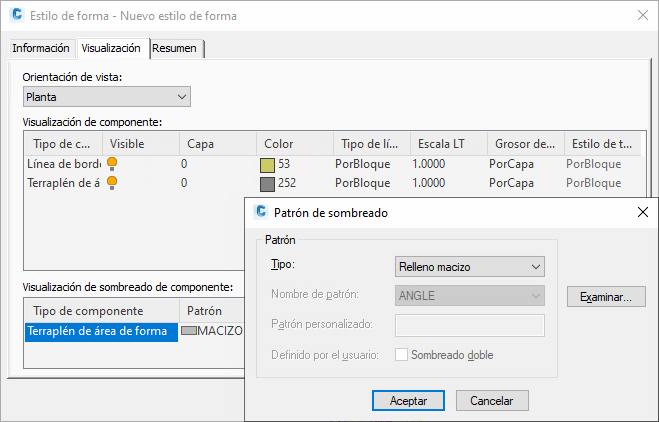659x422 pixels.
Task: Click Civil 3D icon in Estilo de forma title
Action: pos(13,15)
